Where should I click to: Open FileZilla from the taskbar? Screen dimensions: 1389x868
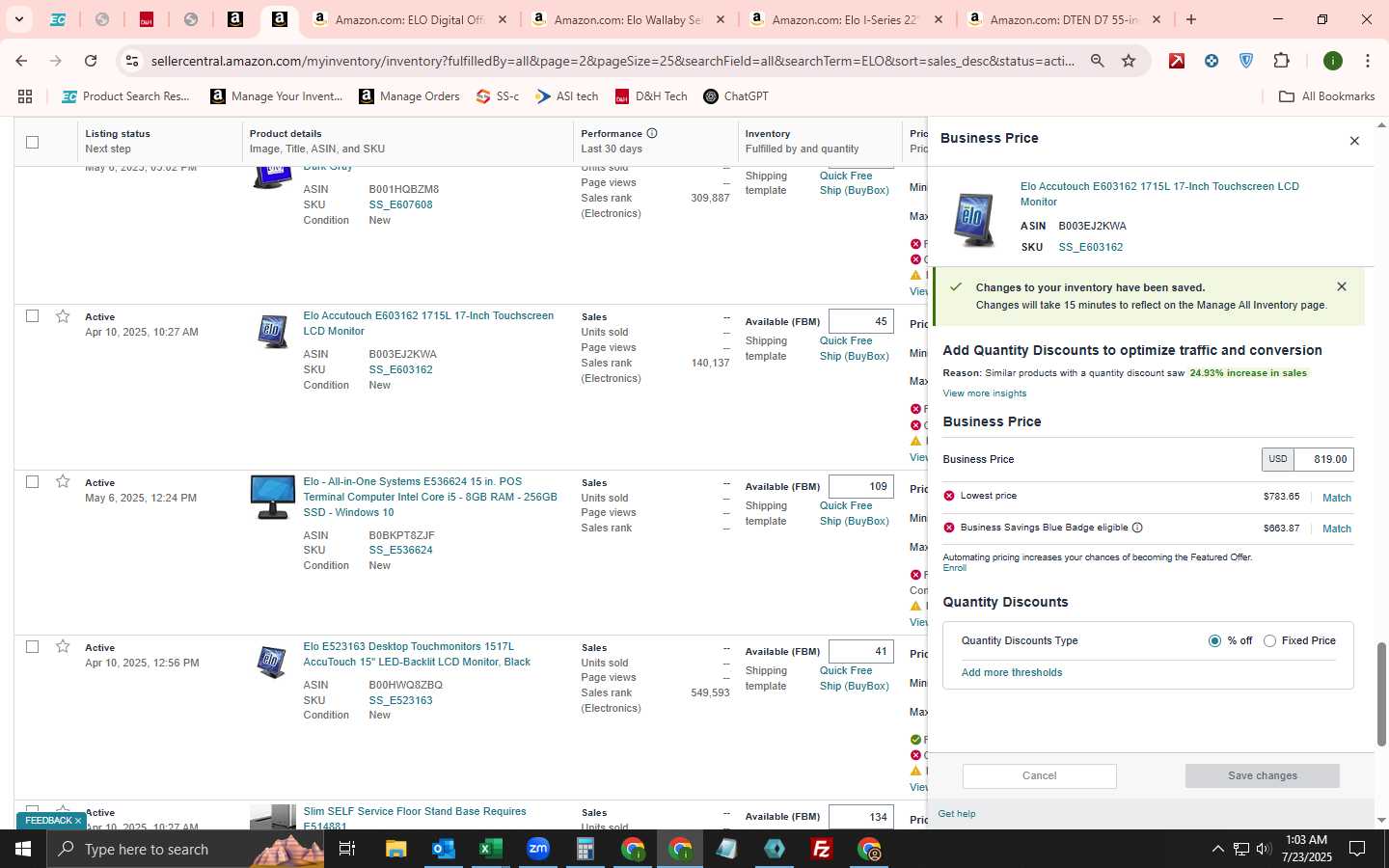coord(822,849)
